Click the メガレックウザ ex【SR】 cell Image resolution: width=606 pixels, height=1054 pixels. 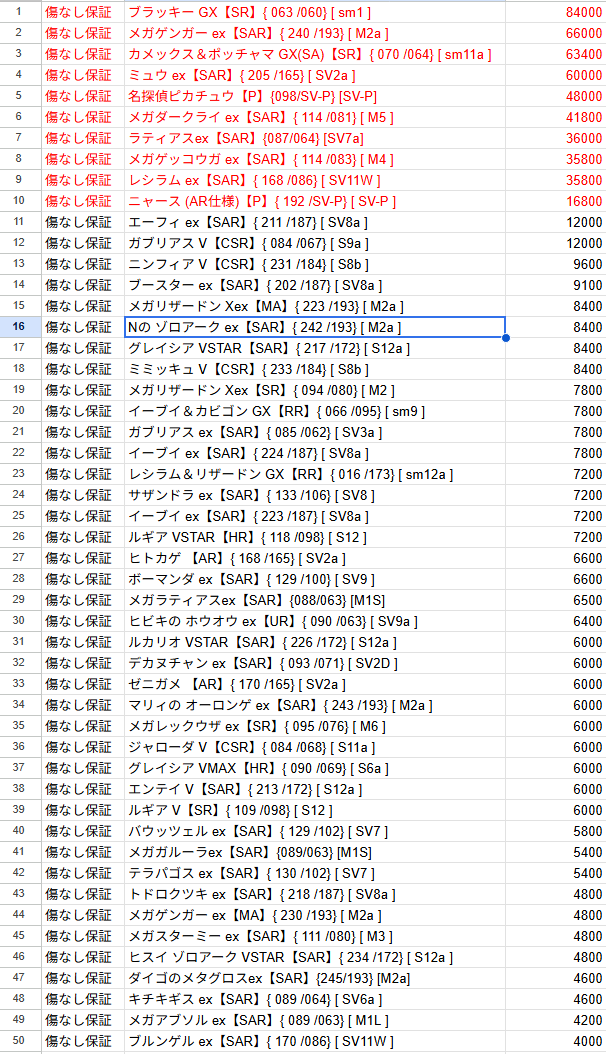click(314, 726)
